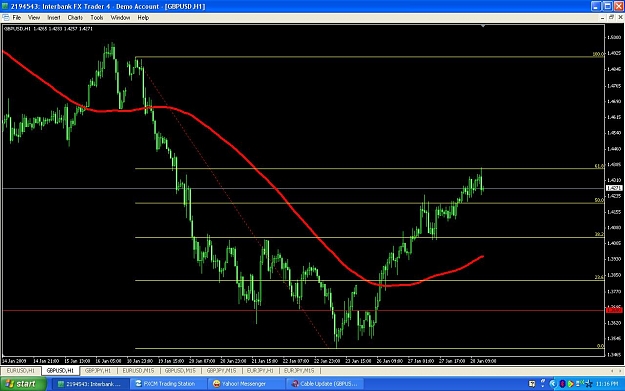This screenshot has width=625, height=391.
Task: Close the inner GBPUSD chart window
Action: pos(620,18)
